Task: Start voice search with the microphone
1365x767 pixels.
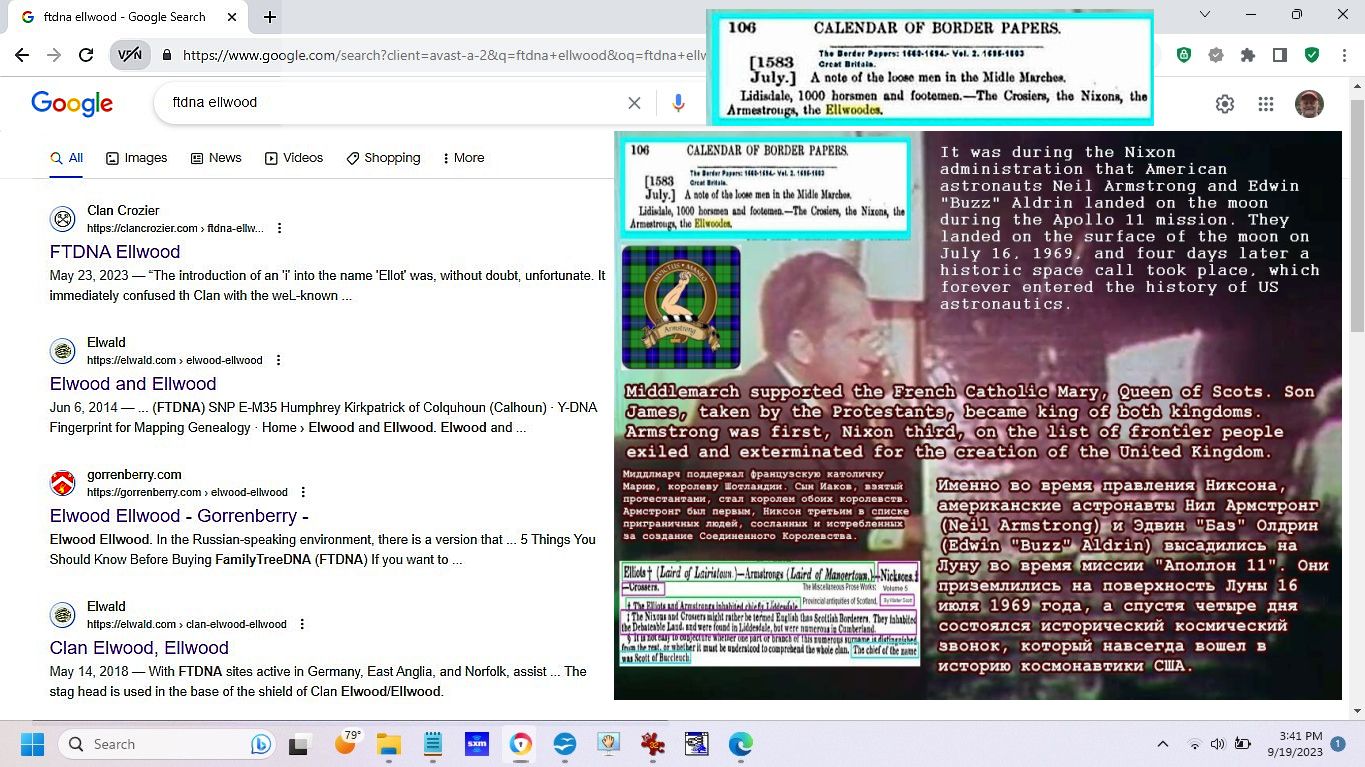Action: (678, 103)
